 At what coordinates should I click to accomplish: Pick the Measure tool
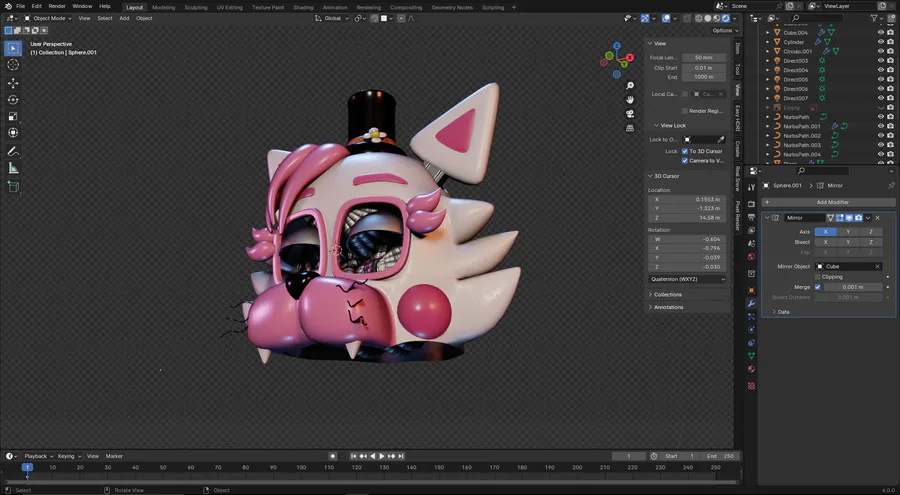(13, 168)
